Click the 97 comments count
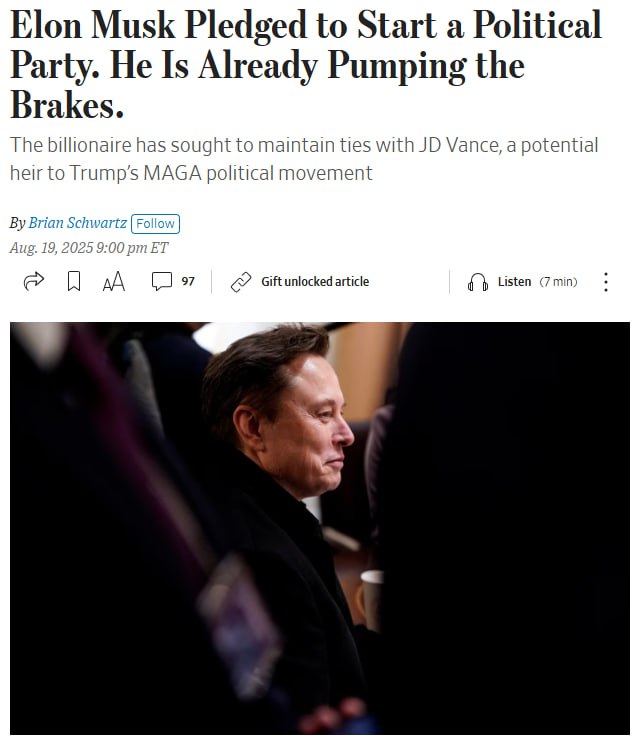 188,281
